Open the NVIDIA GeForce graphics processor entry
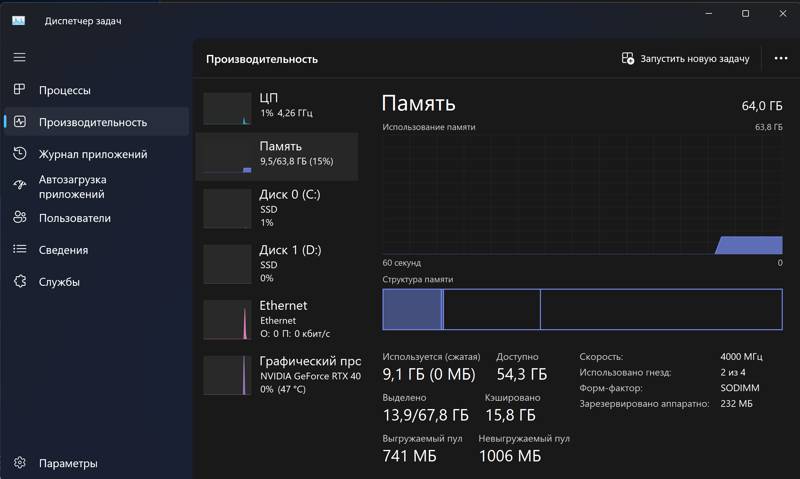Screen dimensions: 800x479 pyautogui.click(x=277, y=375)
